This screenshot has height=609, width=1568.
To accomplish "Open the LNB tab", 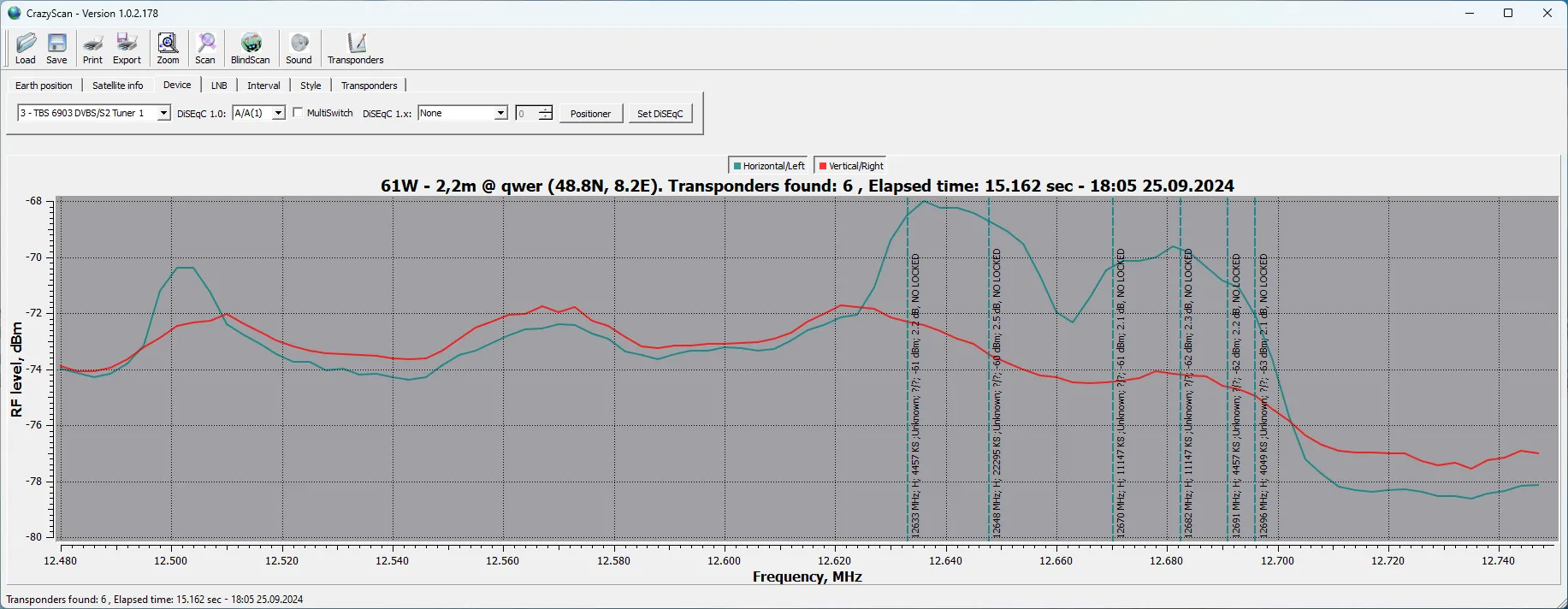I will pyautogui.click(x=219, y=86).
